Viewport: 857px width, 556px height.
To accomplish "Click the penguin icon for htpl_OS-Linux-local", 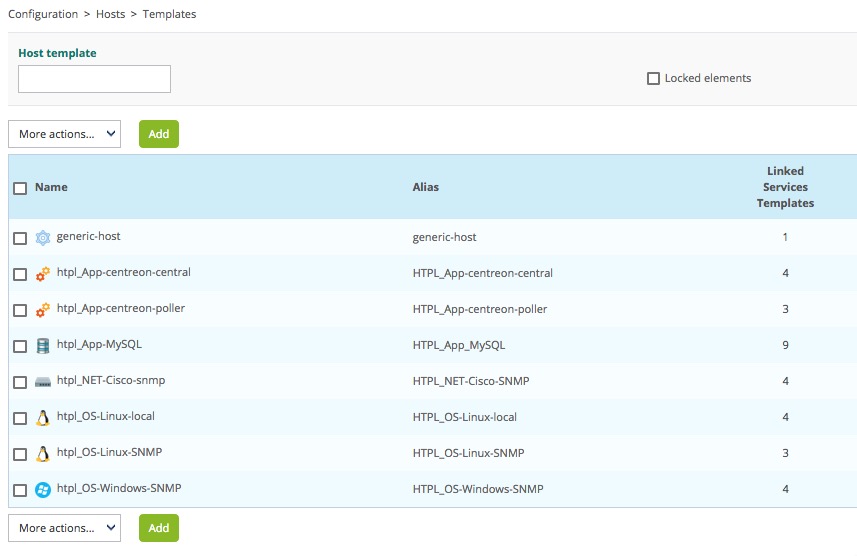I will 43,418.
